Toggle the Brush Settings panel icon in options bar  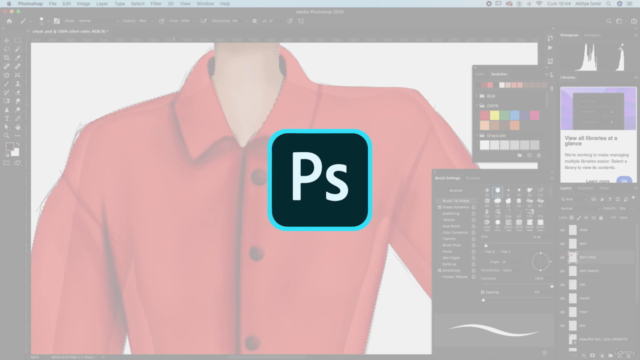[57, 21]
